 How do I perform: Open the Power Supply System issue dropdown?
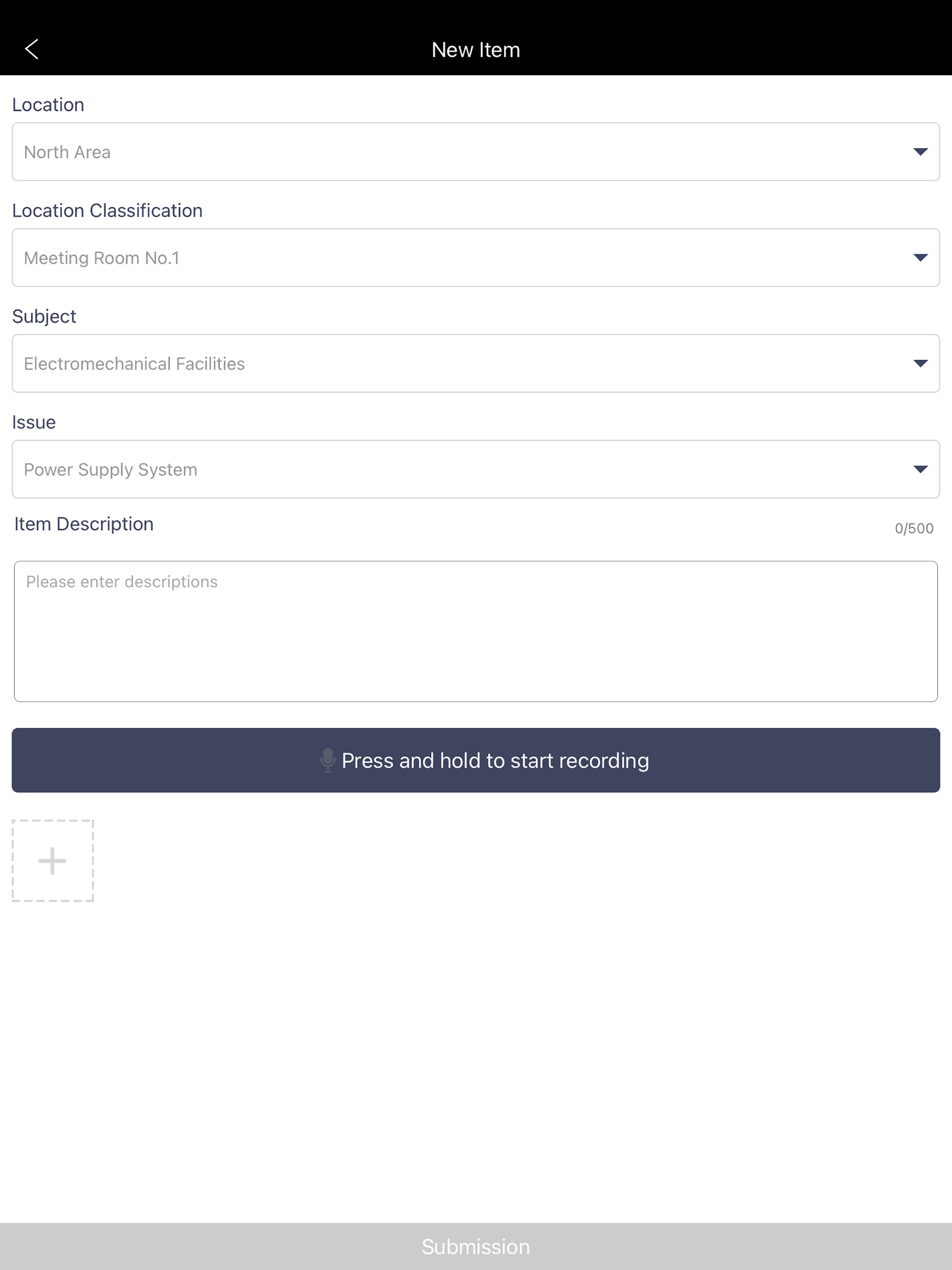click(476, 469)
